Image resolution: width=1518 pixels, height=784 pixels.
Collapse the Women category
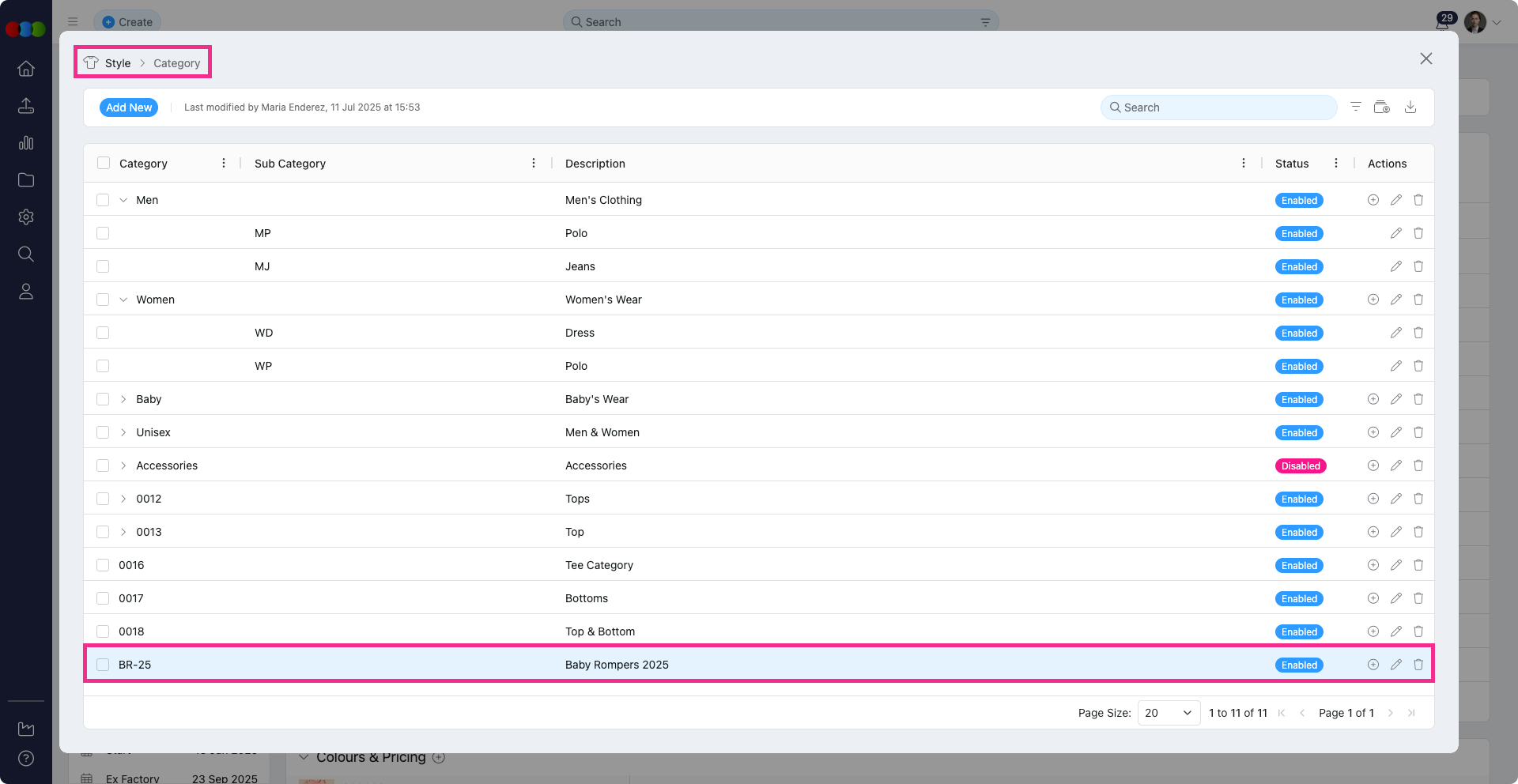click(123, 300)
